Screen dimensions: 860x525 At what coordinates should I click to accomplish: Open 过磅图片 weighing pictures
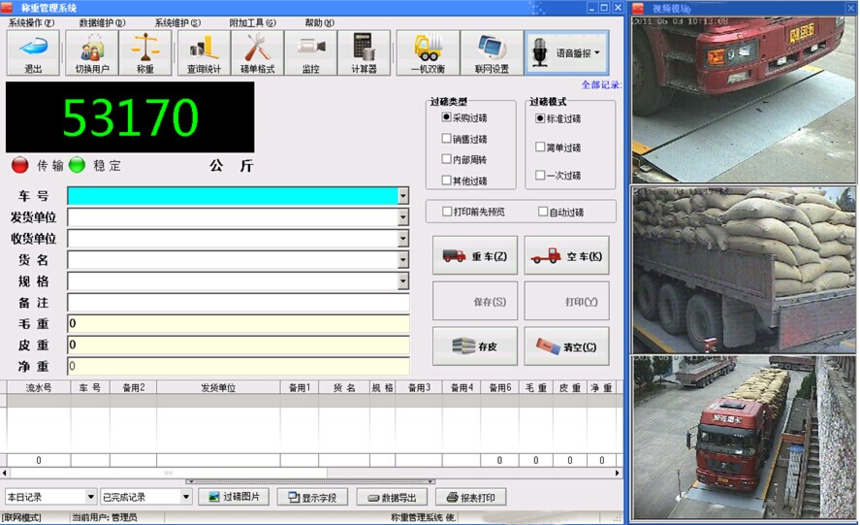coord(234,497)
